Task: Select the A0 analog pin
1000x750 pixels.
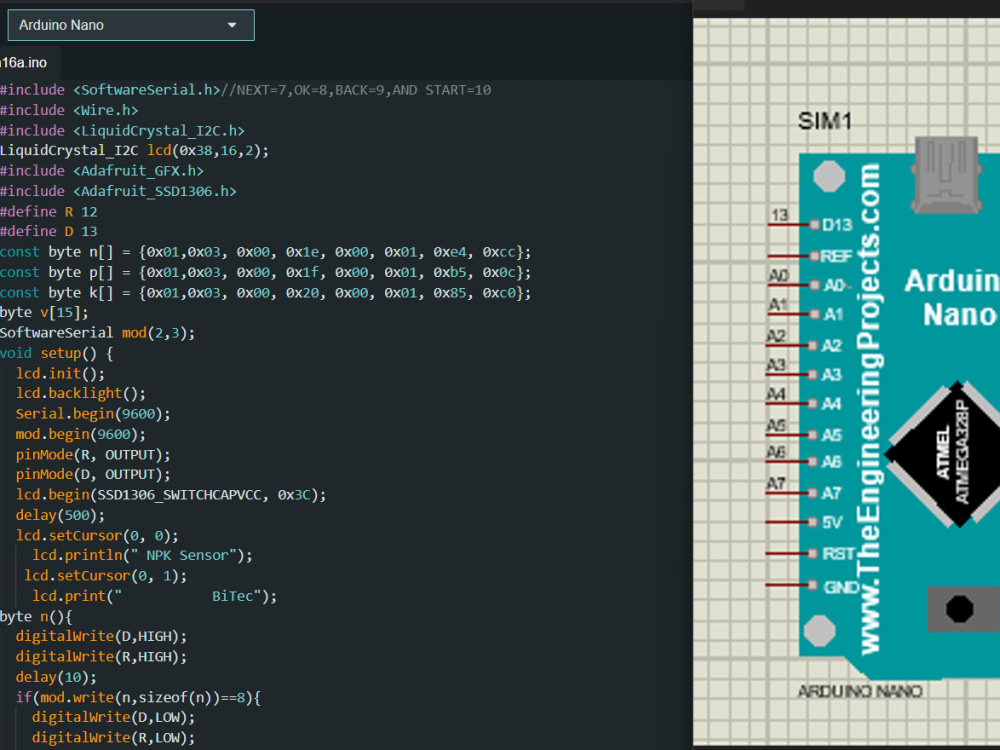Action: (x=833, y=285)
